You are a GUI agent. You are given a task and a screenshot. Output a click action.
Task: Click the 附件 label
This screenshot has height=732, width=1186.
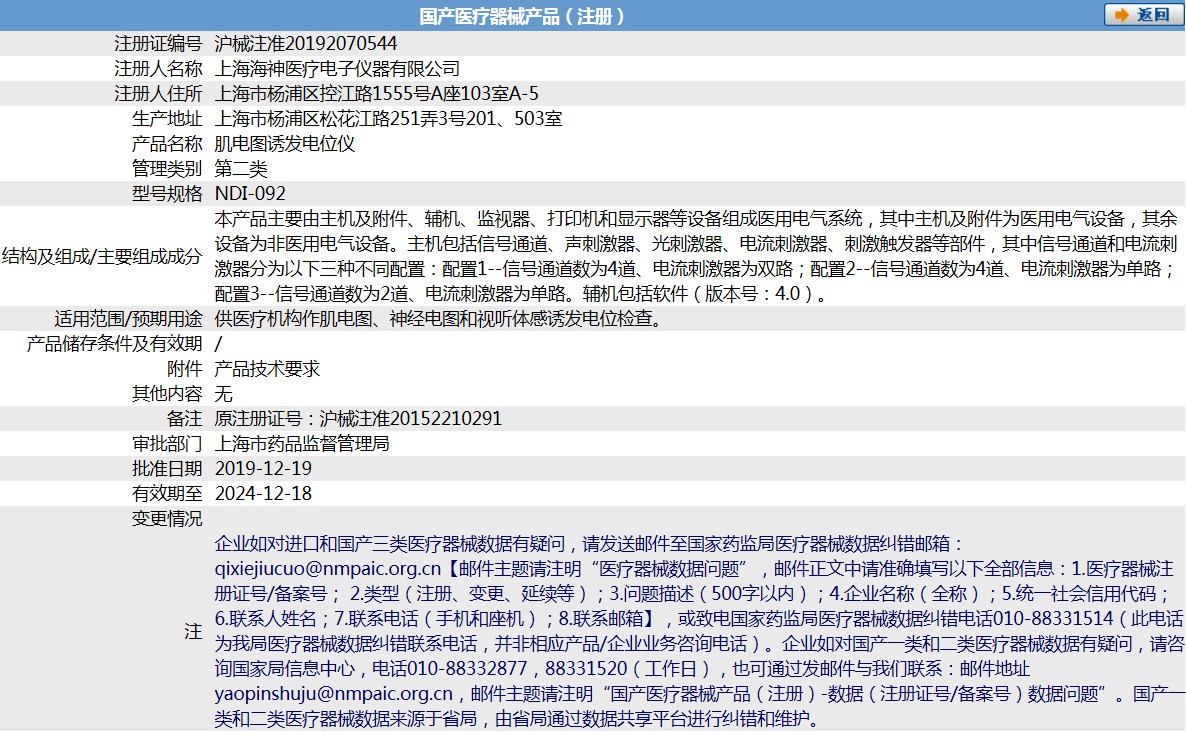click(185, 368)
